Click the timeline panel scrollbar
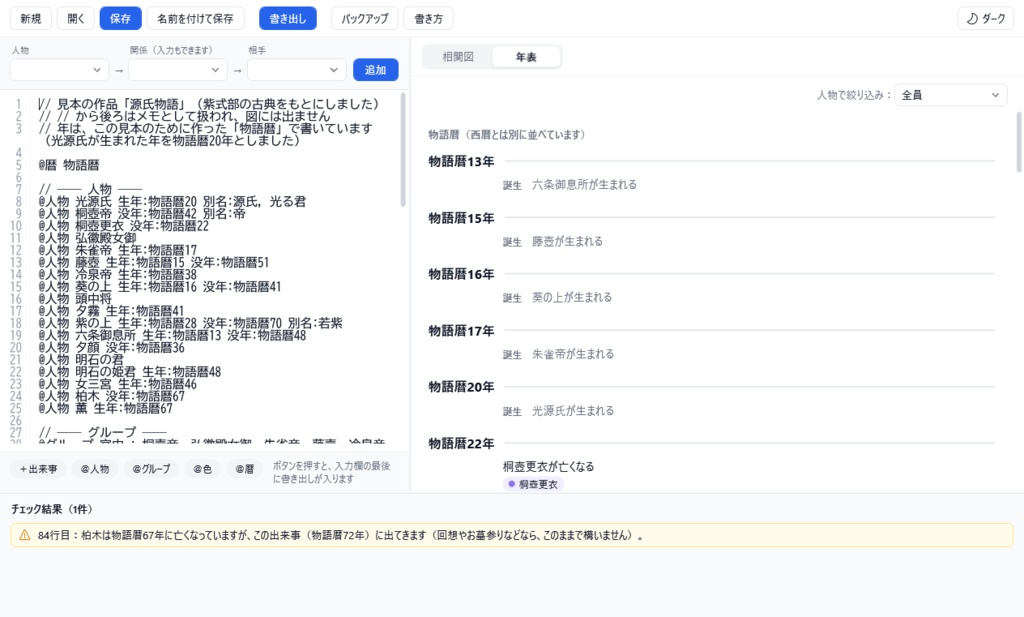Screen dimensions: 1024x617 pos(1019,142)
